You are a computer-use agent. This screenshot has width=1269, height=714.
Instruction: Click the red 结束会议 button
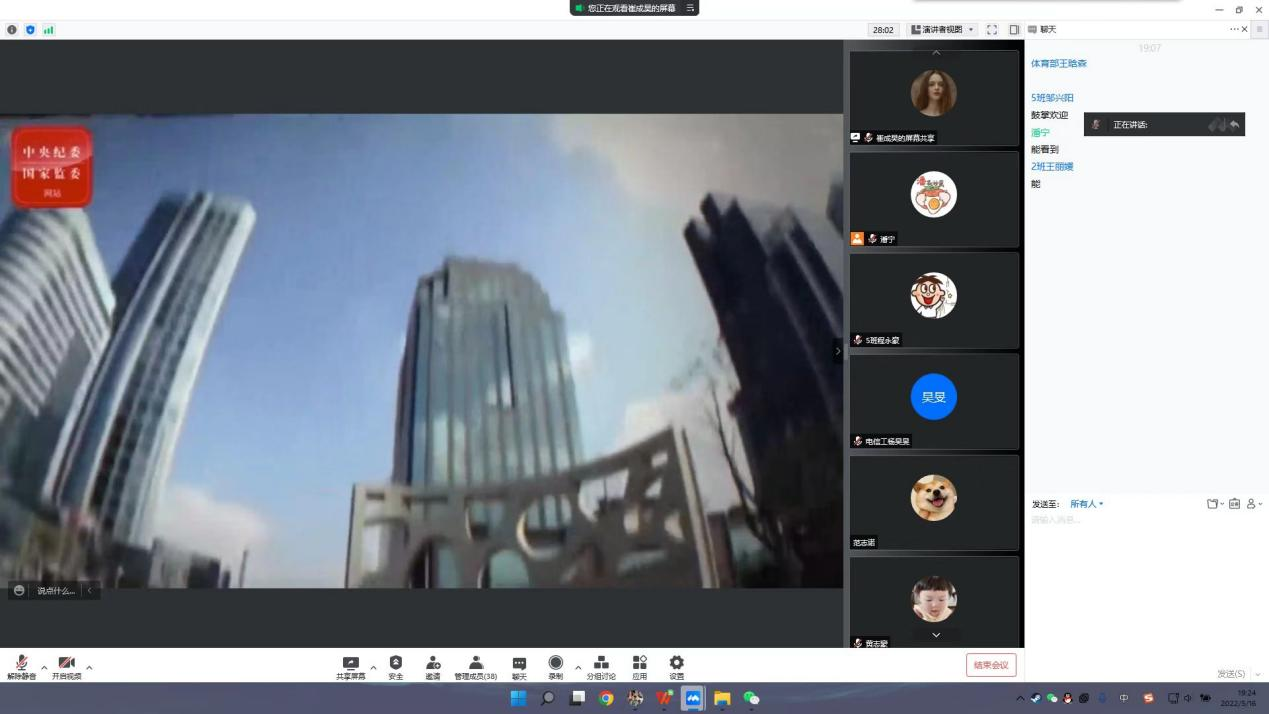click(x=991, y=665)
